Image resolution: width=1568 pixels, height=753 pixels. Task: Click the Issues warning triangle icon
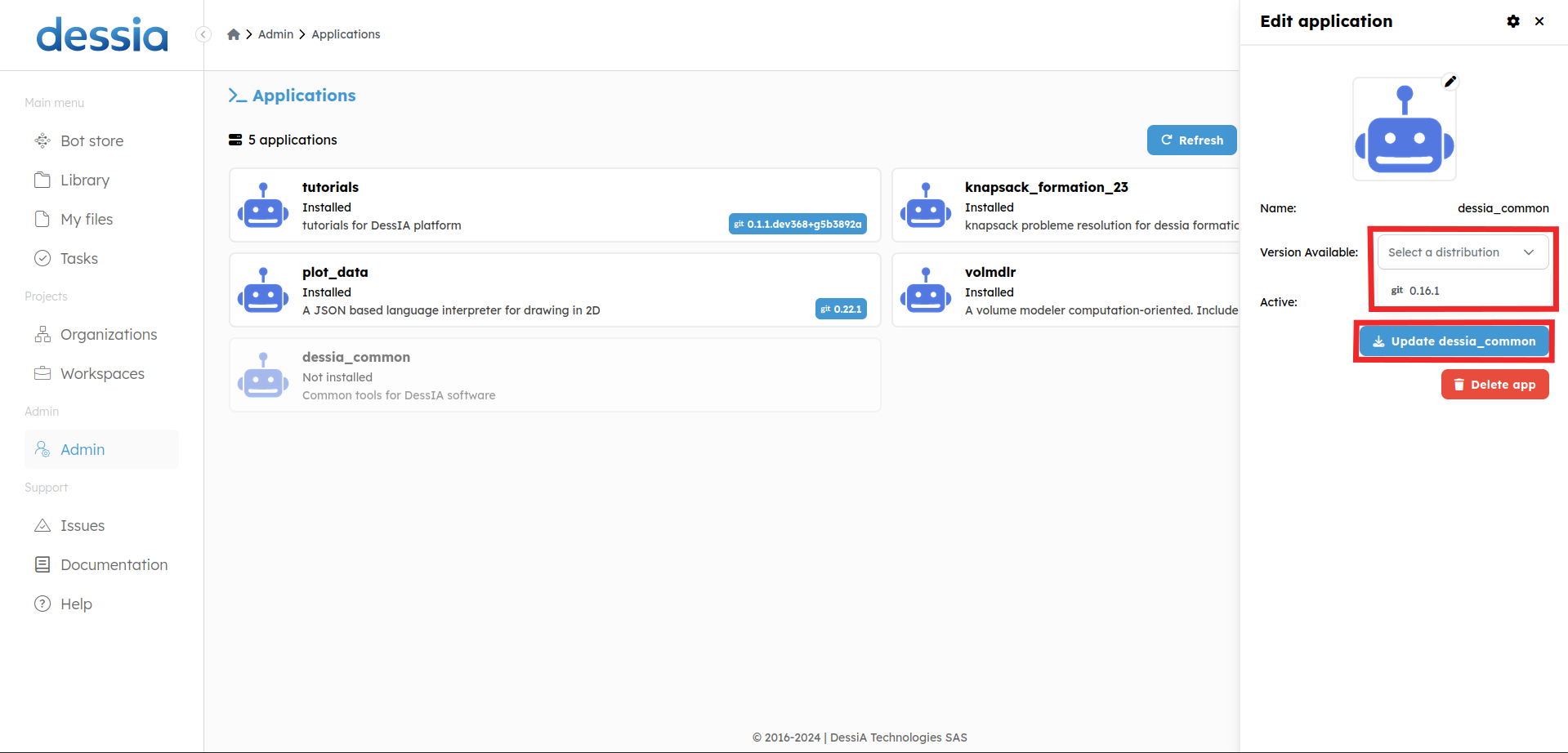[x=42, y=526]
